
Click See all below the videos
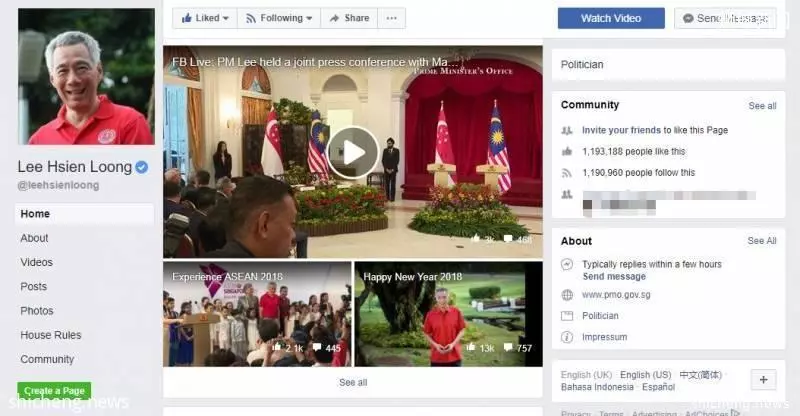pyautogui.click(x=353, y=382)
